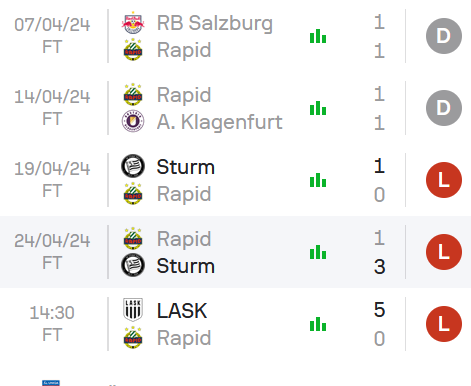Viewport: 471px width, 386px height.
Task: Open Sturm team in 24/04/24 match
Action: coord(186,266)
